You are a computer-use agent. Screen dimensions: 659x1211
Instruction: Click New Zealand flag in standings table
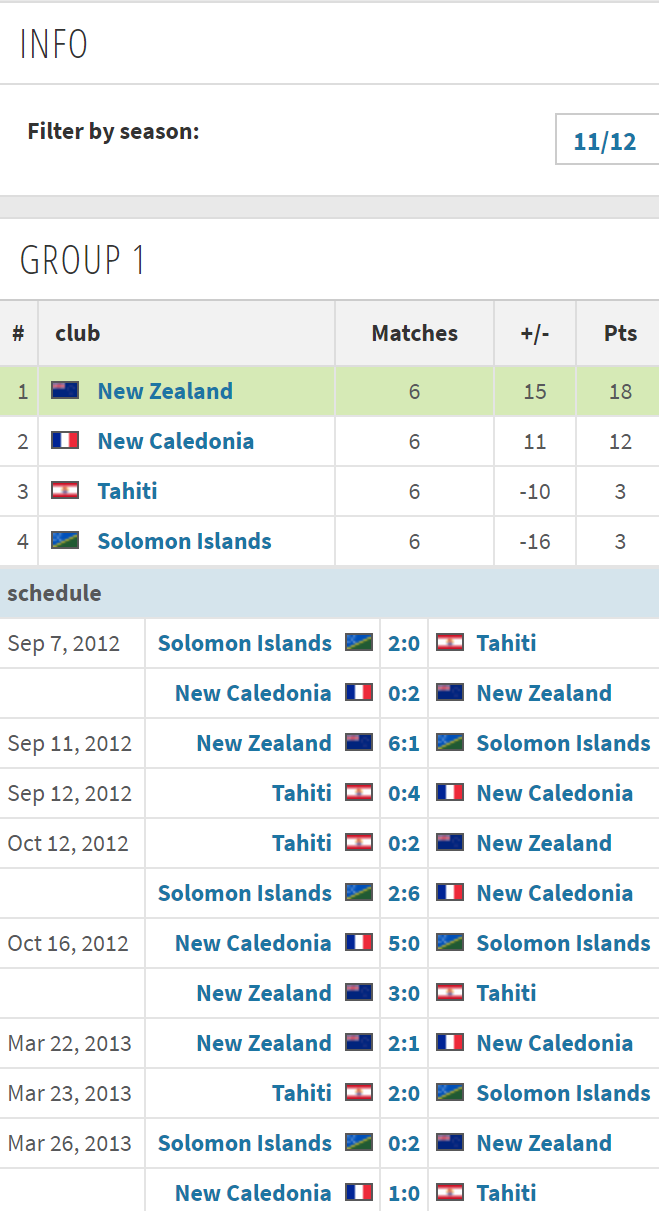pyautogui.click(x=65, y=391)
